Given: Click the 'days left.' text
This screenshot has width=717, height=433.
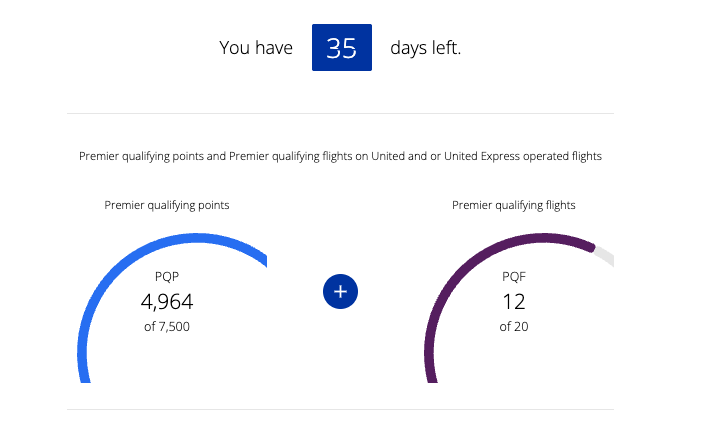Looking at the screenshot, I should coord(426,48).
